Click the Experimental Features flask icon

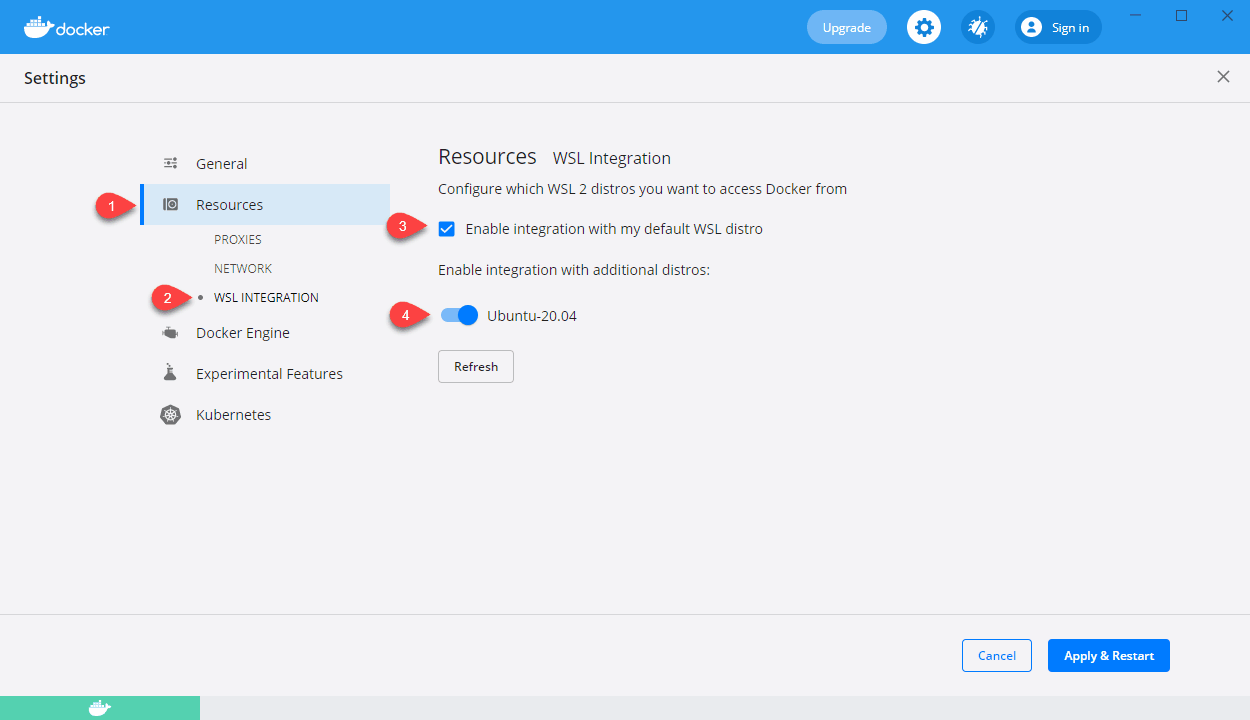171,373
